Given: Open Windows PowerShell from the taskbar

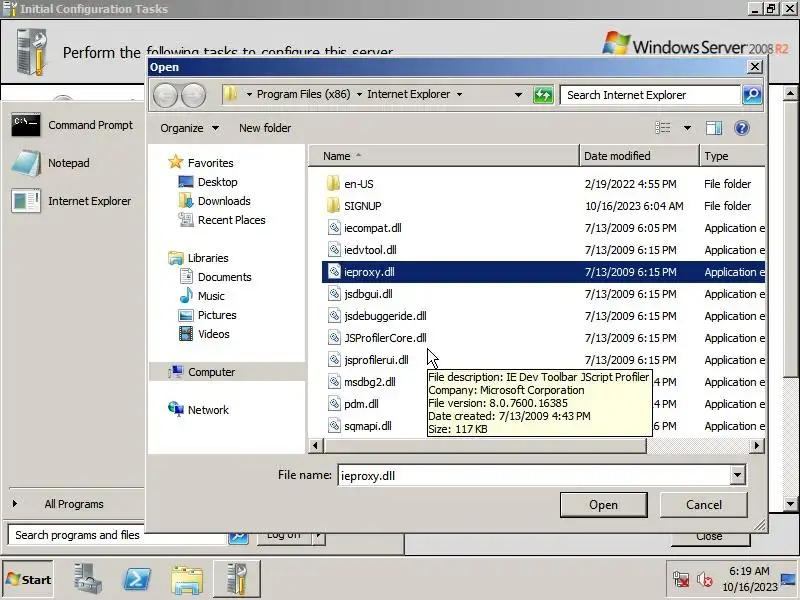Looking at the screenshot, I should click(x=137, y=579).
